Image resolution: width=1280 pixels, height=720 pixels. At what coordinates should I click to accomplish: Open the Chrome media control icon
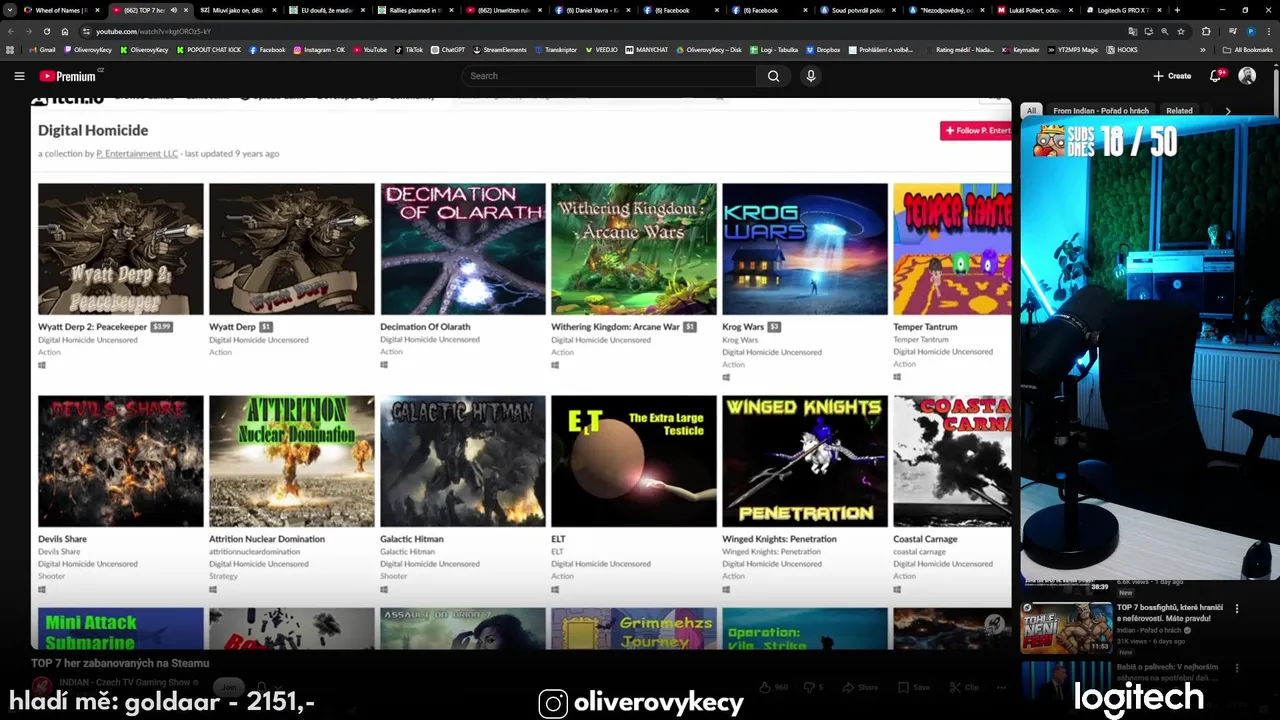click(x=1233, y=31)
